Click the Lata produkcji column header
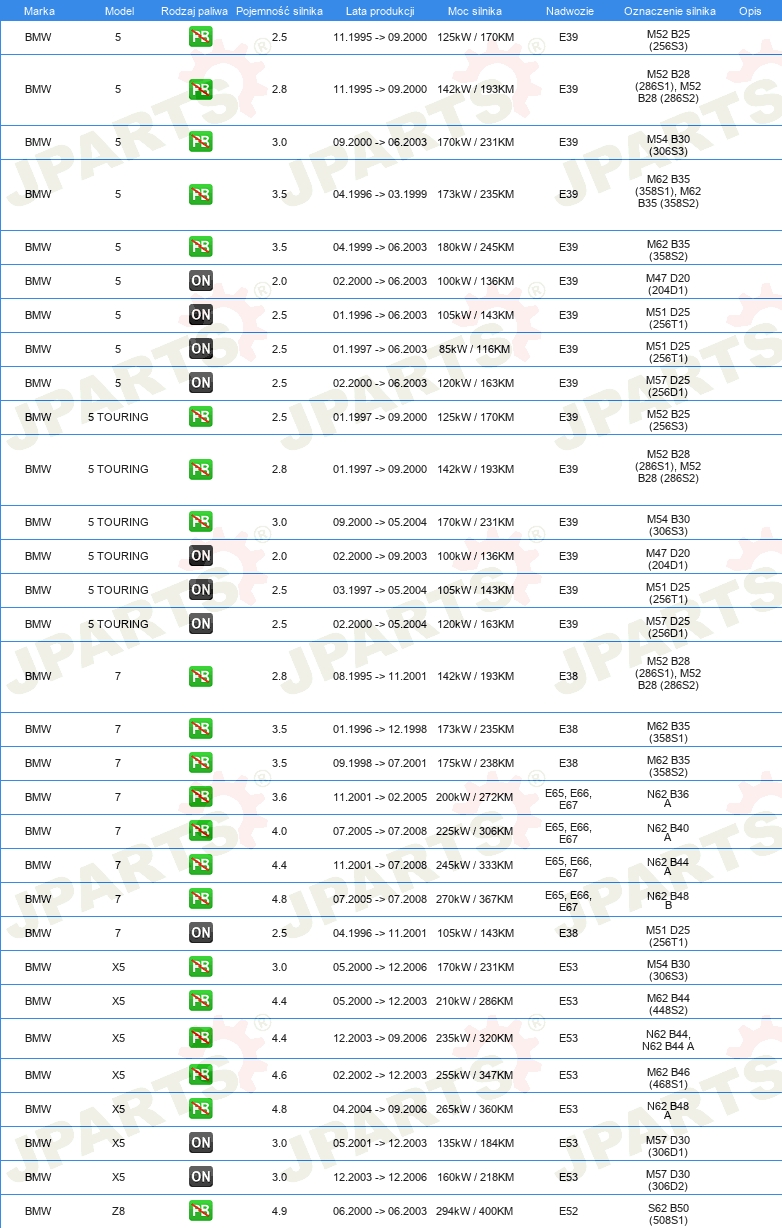 [x=380, y=10]
